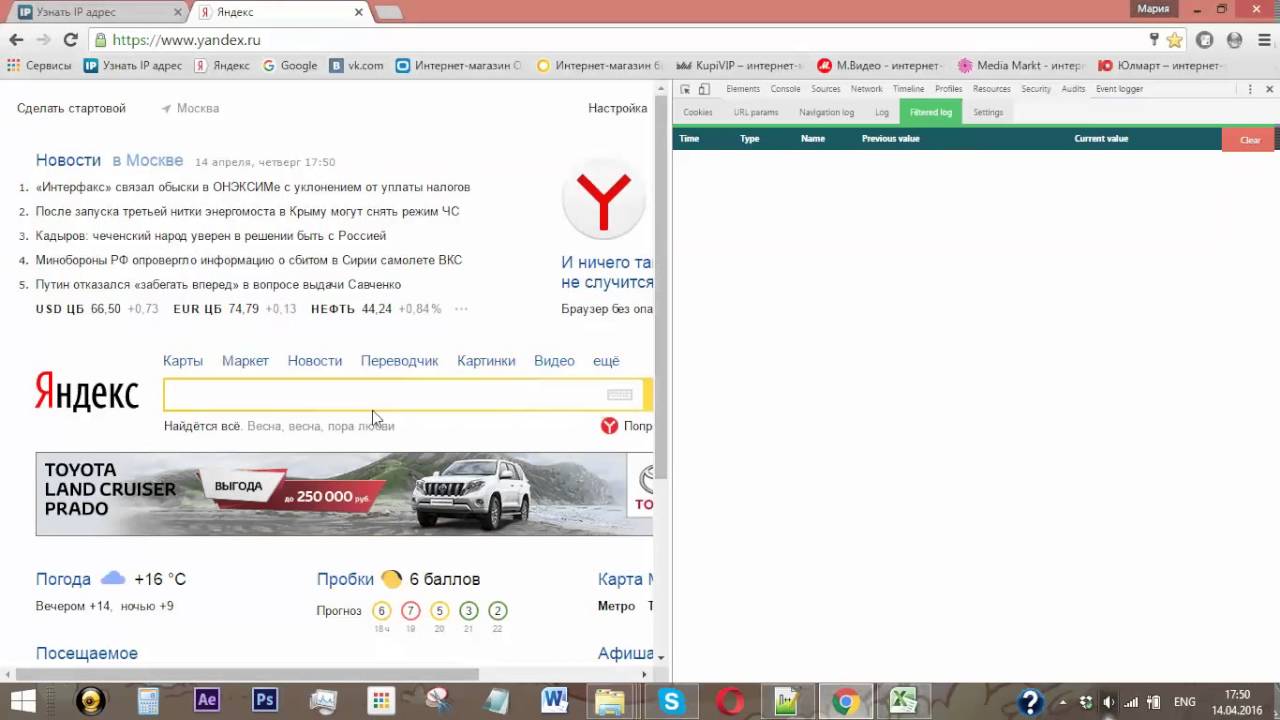This screenshot has width=1280, height=720.
Task: Click the address bar URL field
Action: tap(620, 40)
